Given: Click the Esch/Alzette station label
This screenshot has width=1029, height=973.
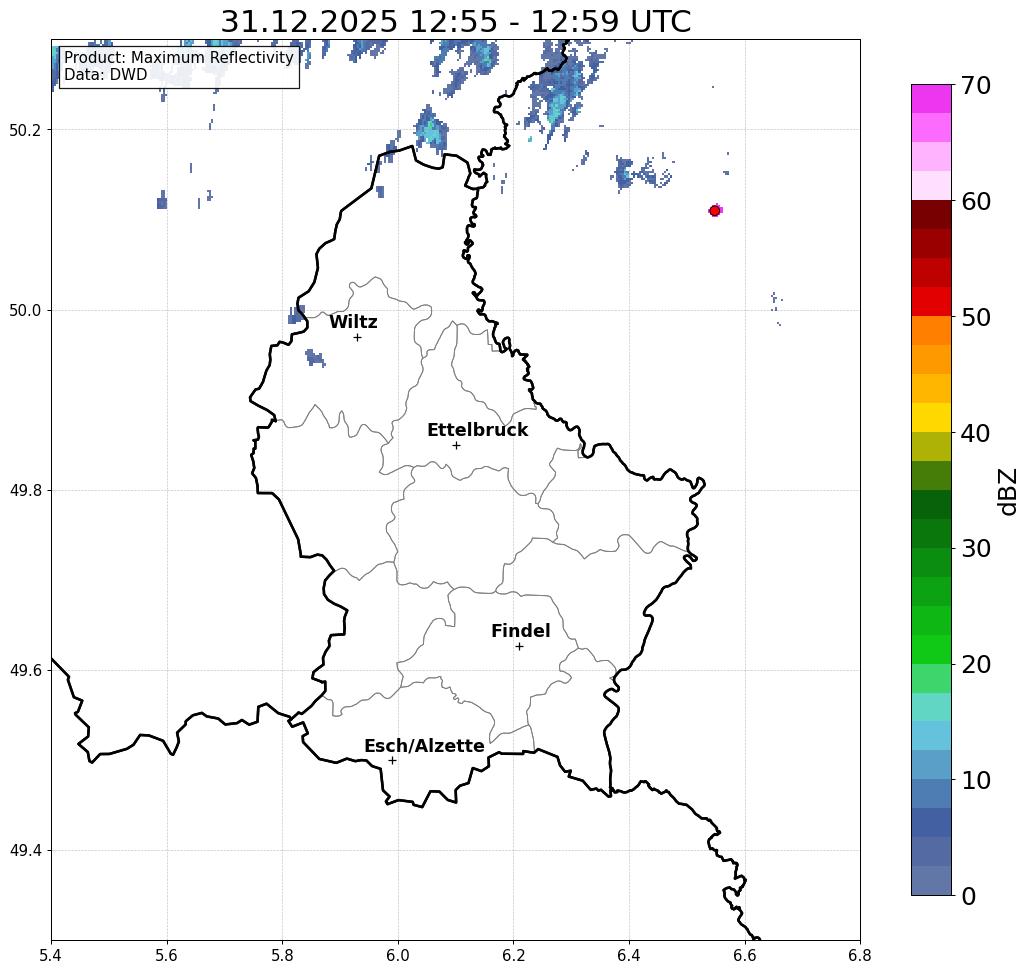Looking at the screenshot, I should point(424,745).
